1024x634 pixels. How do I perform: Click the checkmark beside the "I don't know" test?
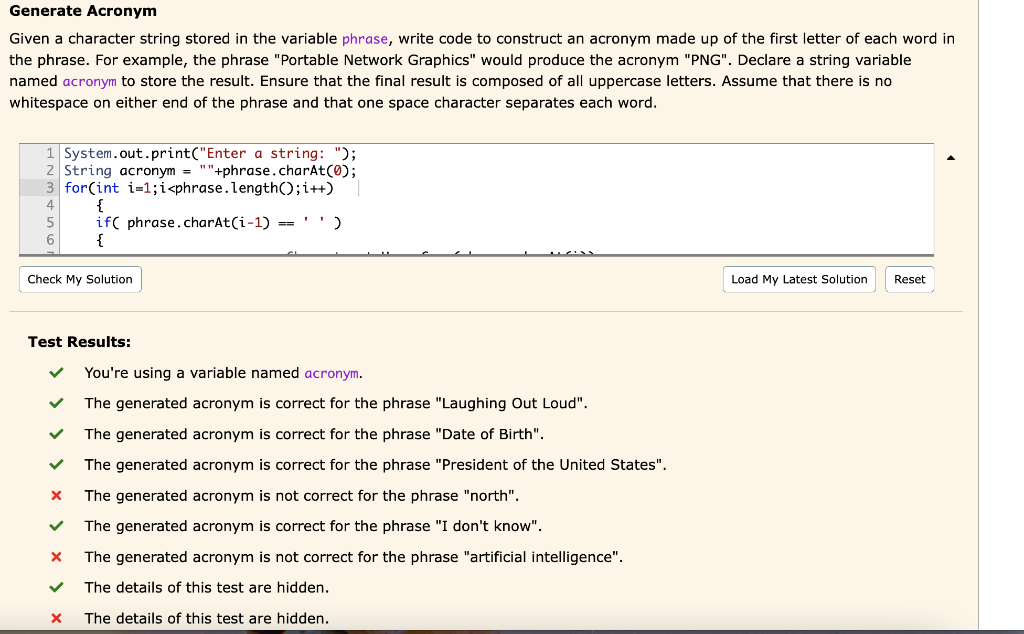(58, 526)
